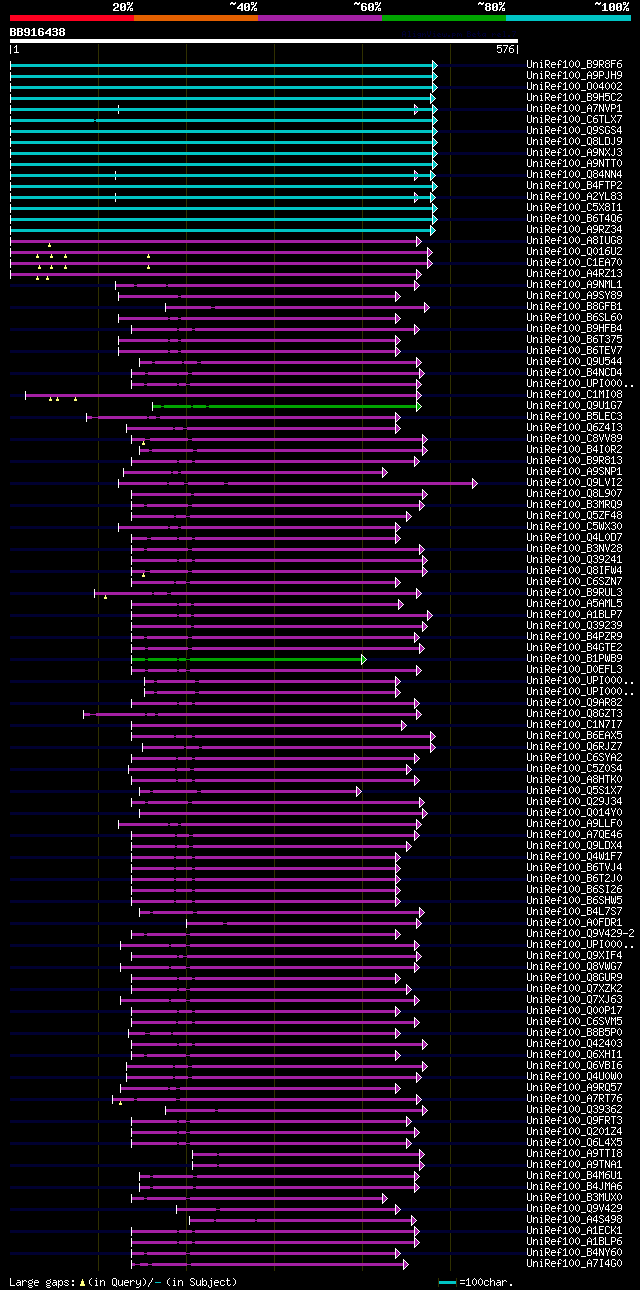Select the UniRef100_D0EFL3 label

click(x=574, y=669)
